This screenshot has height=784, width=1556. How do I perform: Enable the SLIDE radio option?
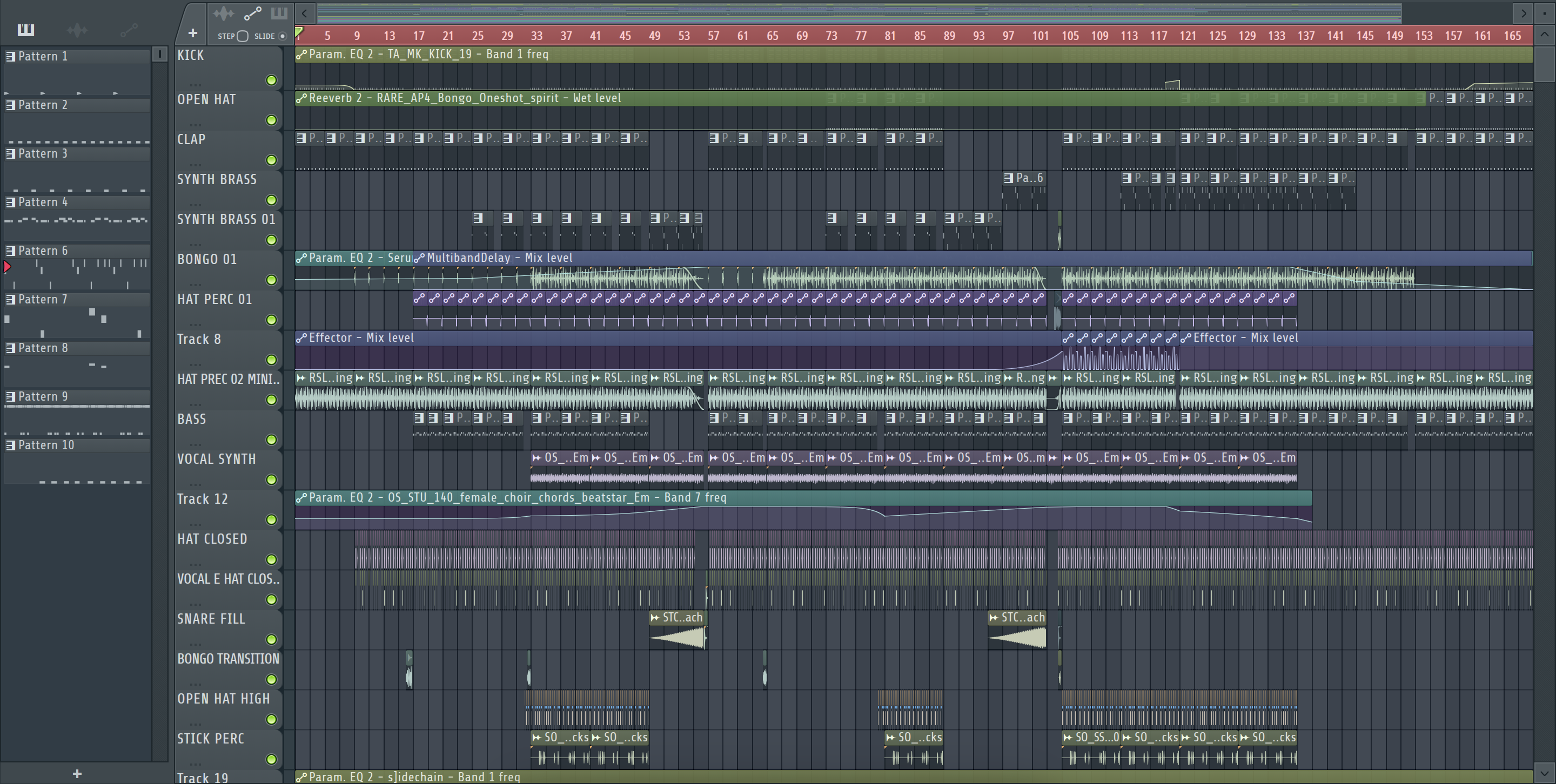[x=281, y=36]
